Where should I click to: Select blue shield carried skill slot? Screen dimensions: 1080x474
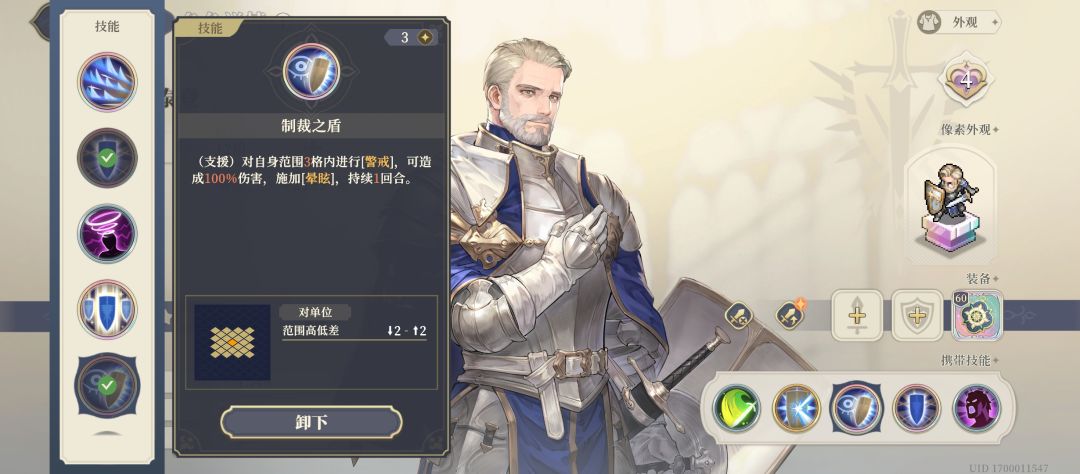tap(917, 408)
